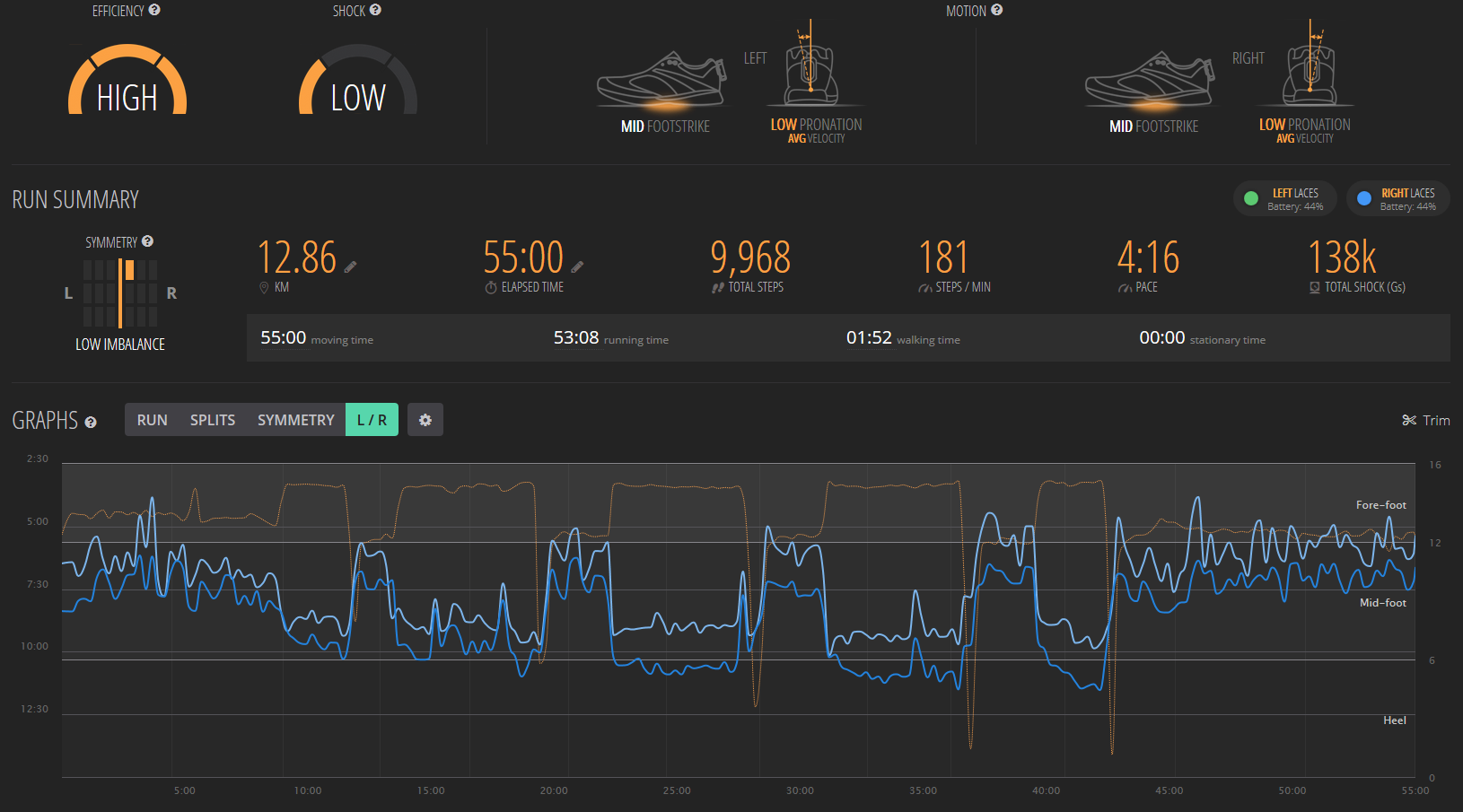Viewport: 1463px width, 812px height.
Task: Click the Efficiency help question mark icon
Action: click(x=154, y=10)
